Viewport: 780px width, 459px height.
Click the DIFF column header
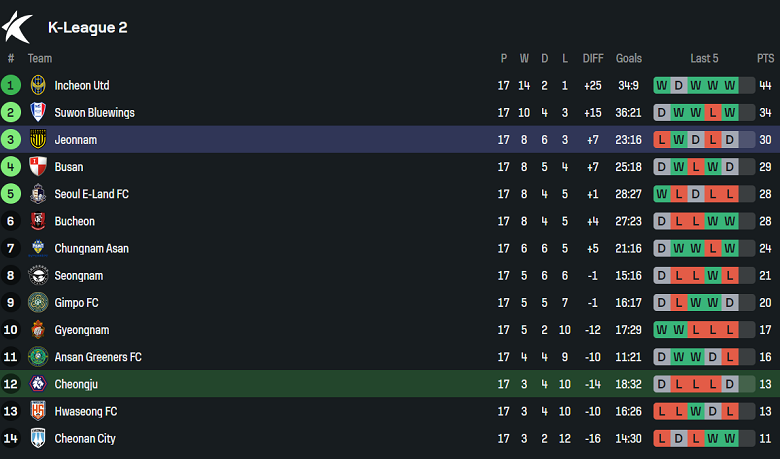593,58
